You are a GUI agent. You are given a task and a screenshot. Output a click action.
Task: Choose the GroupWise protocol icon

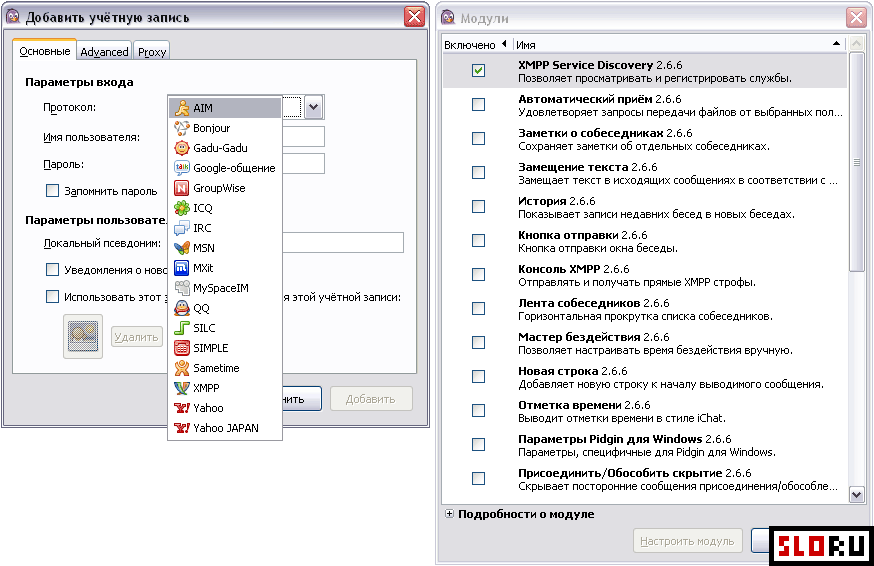[182, 188]
